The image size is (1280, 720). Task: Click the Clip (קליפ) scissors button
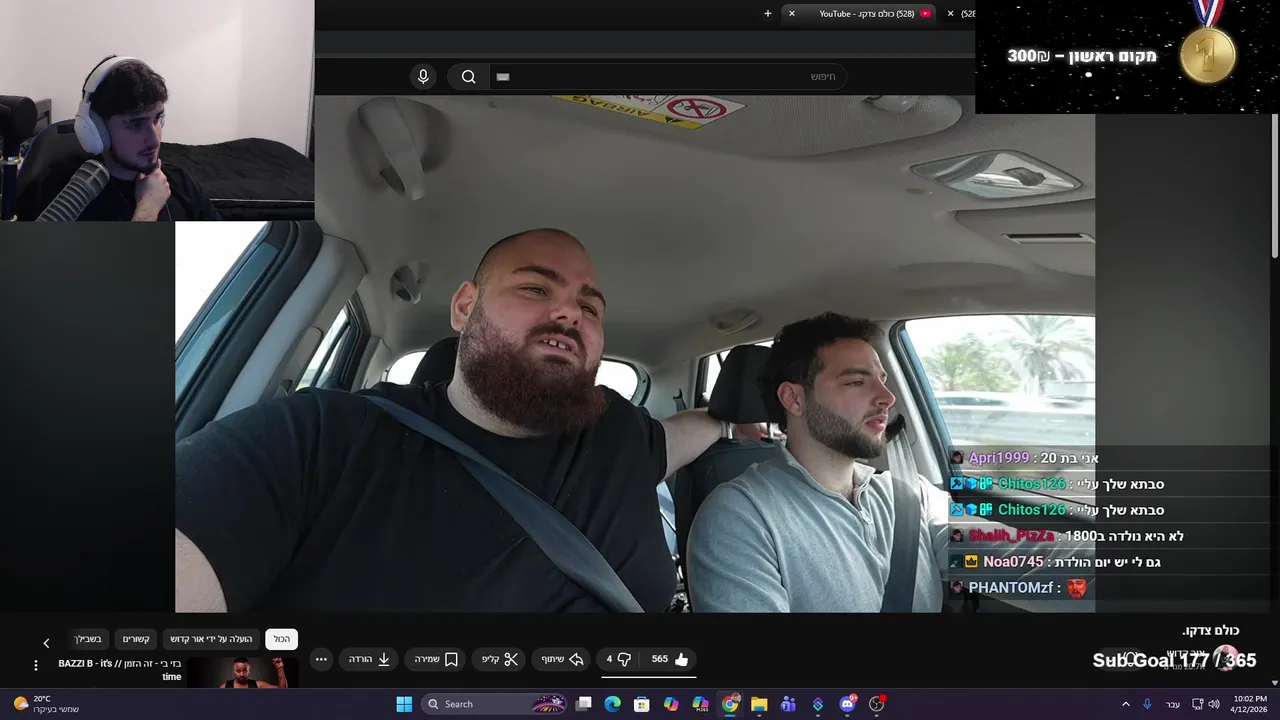tap(499, 659)
